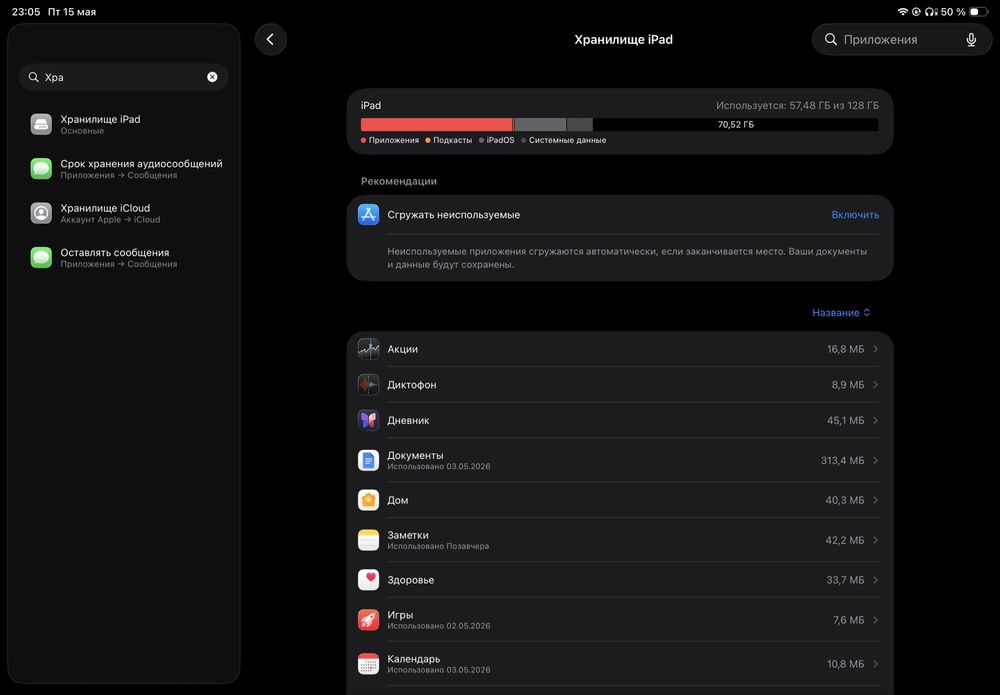Tap the Дневник app icon
The image size is (1000, 695).
tap(369, 420)
